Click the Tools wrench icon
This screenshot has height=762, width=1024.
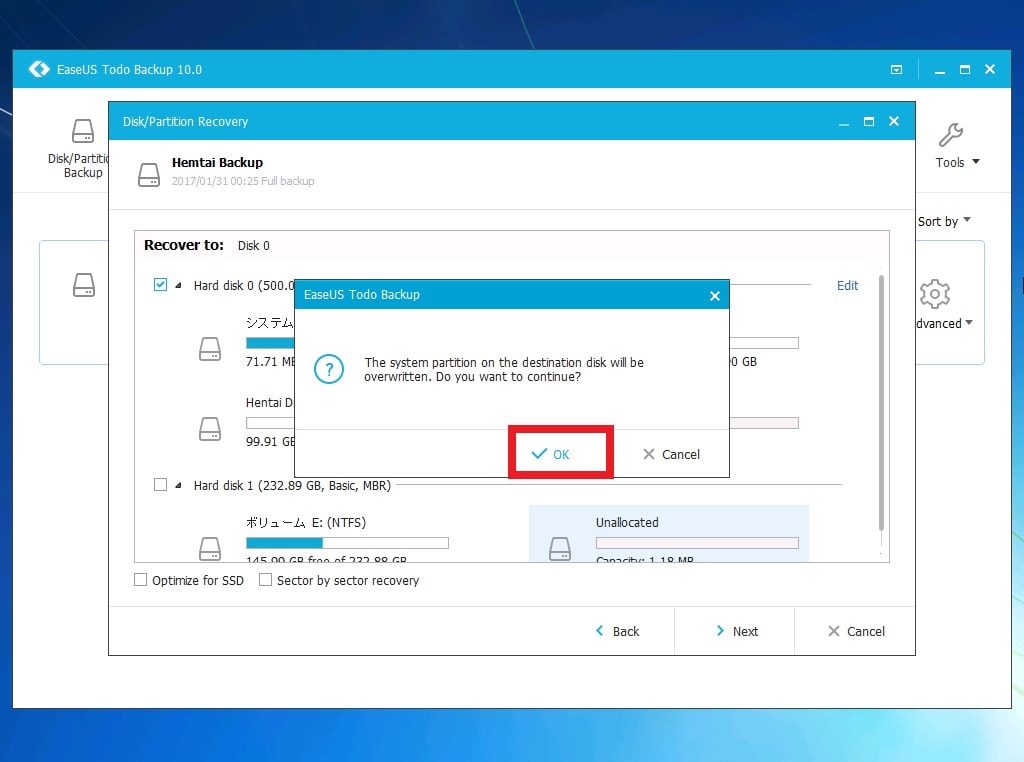tap(951, 135)
